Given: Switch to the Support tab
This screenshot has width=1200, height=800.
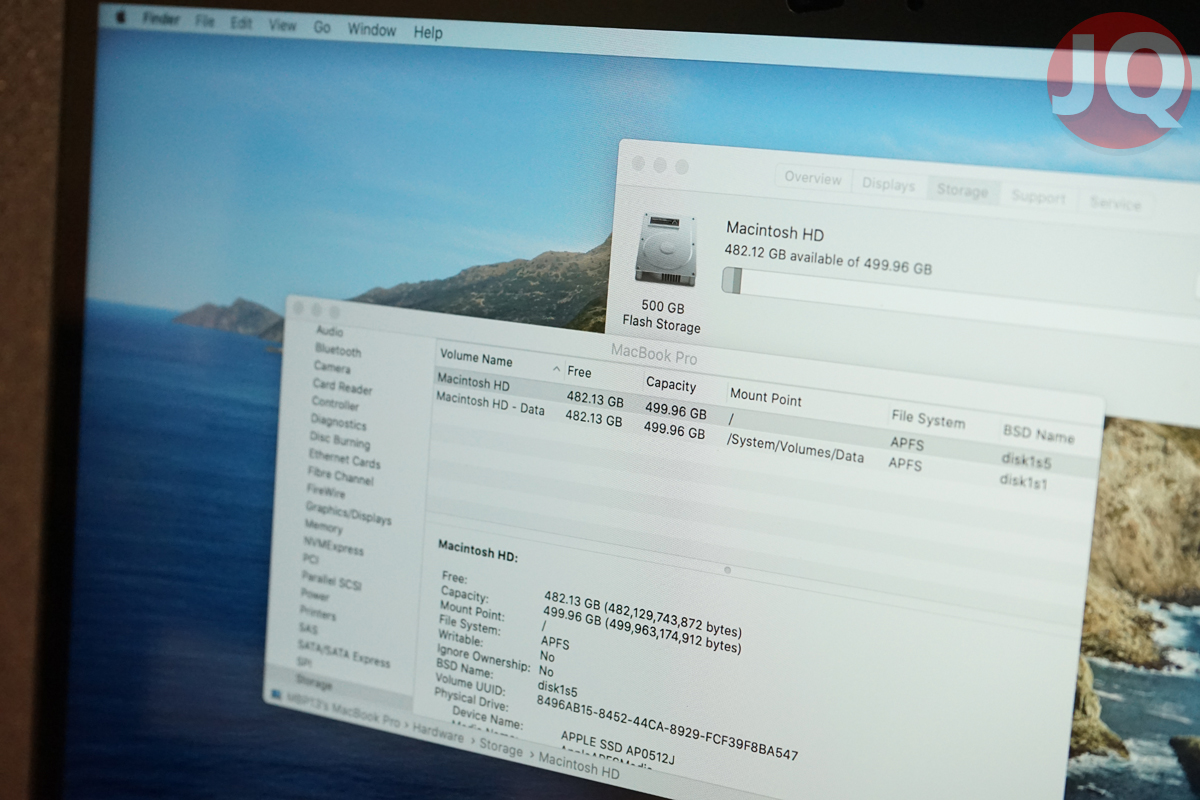Looking at the screenshot, I should (x=1038, y=197).
